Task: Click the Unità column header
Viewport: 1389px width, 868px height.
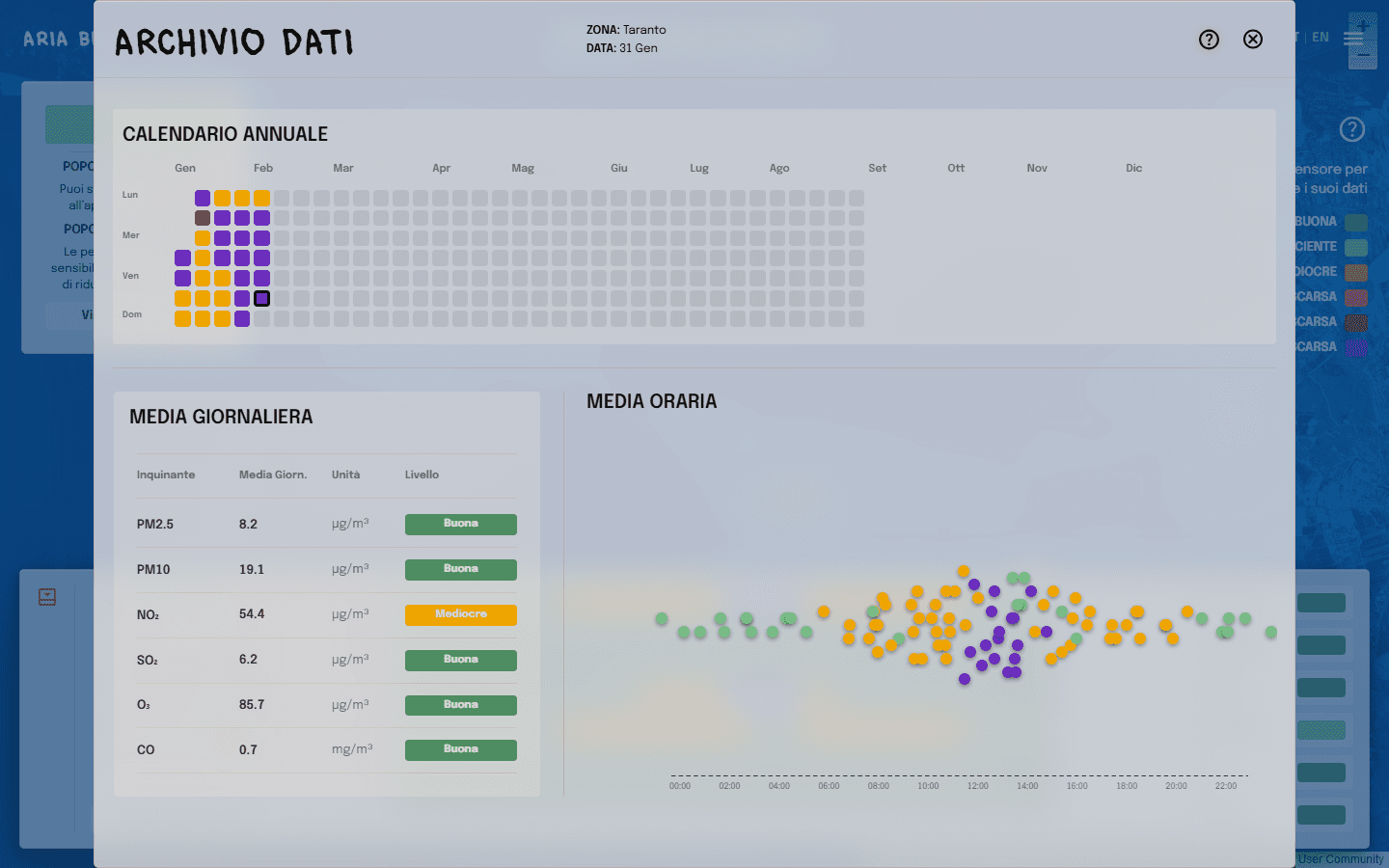Action: click(x=346, y=475)
